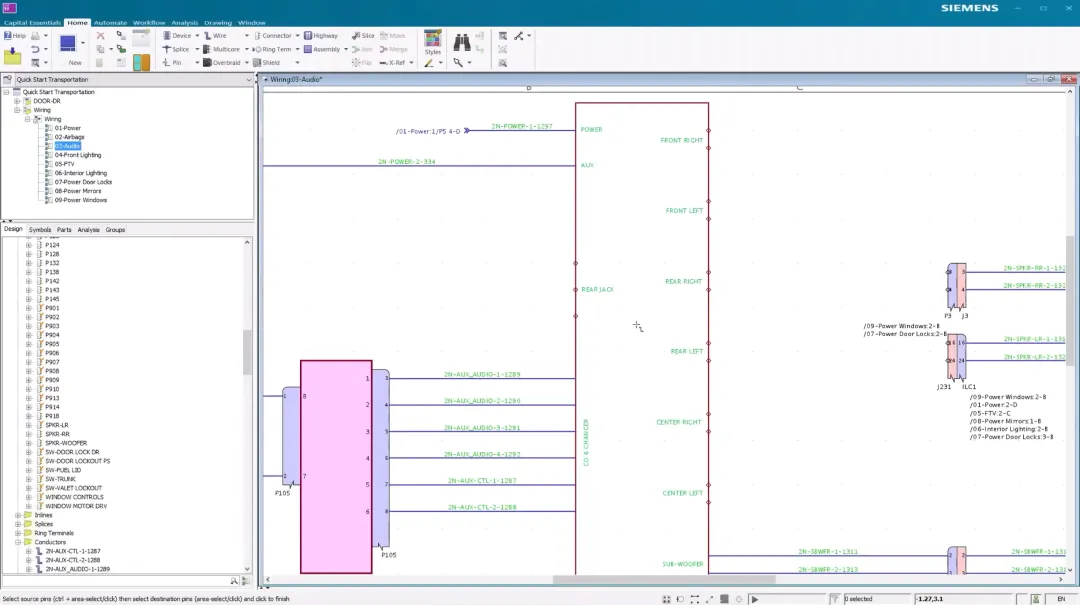Click the red delete X icon
The width and height of the screenshot is (1080, 605).
(x=101, y=35)
